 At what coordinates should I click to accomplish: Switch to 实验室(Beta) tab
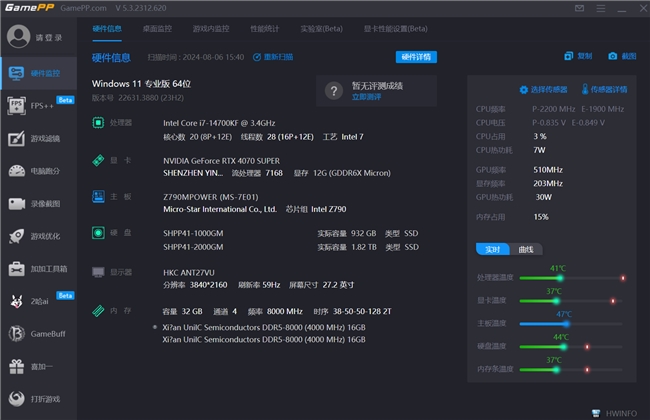pos(321,29)
